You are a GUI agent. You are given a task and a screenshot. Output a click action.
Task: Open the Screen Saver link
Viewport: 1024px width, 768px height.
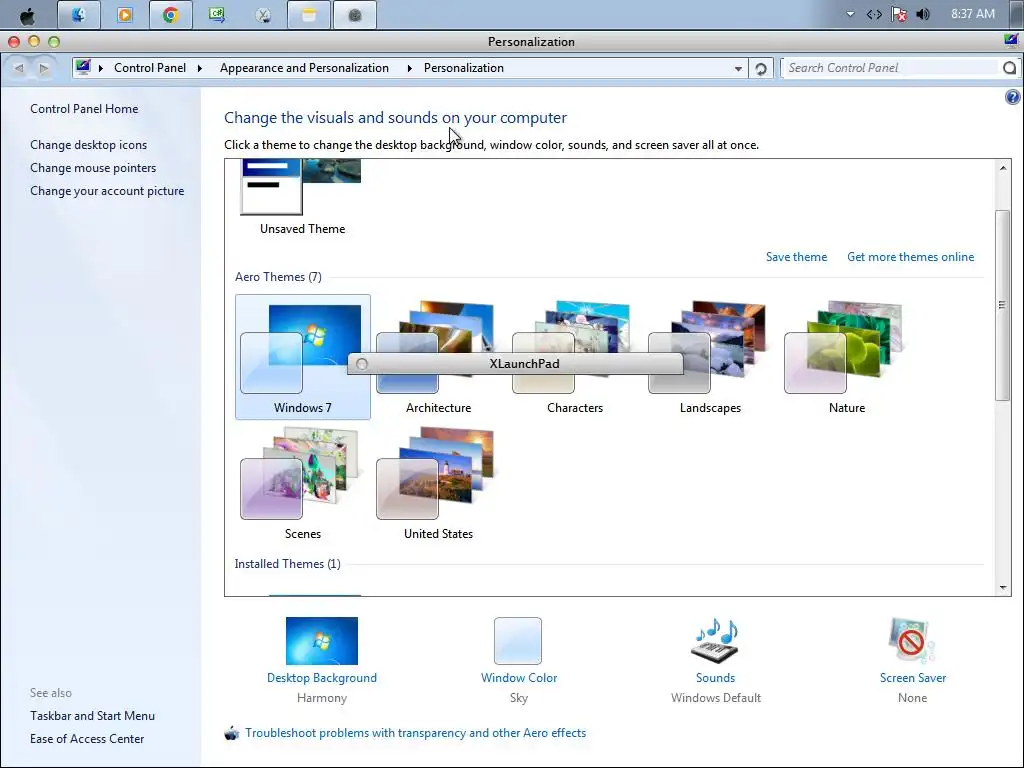point(913,678)
